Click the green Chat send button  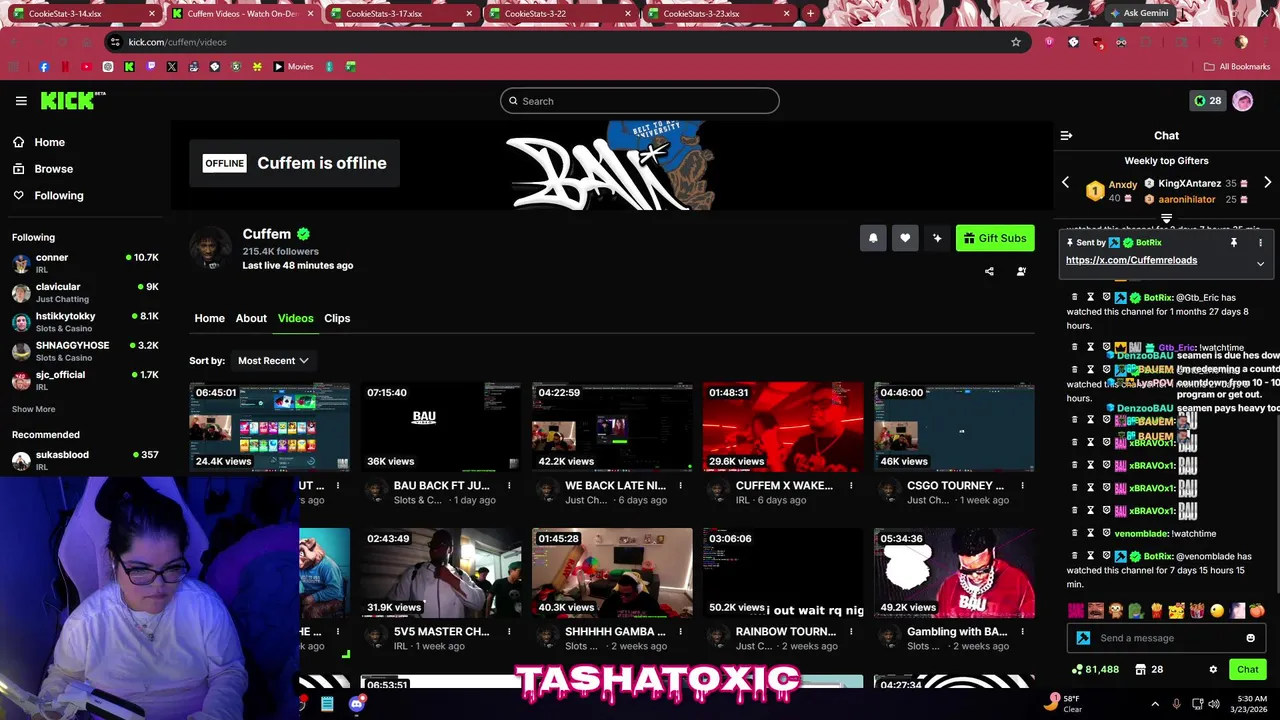tap(1247, 669)
